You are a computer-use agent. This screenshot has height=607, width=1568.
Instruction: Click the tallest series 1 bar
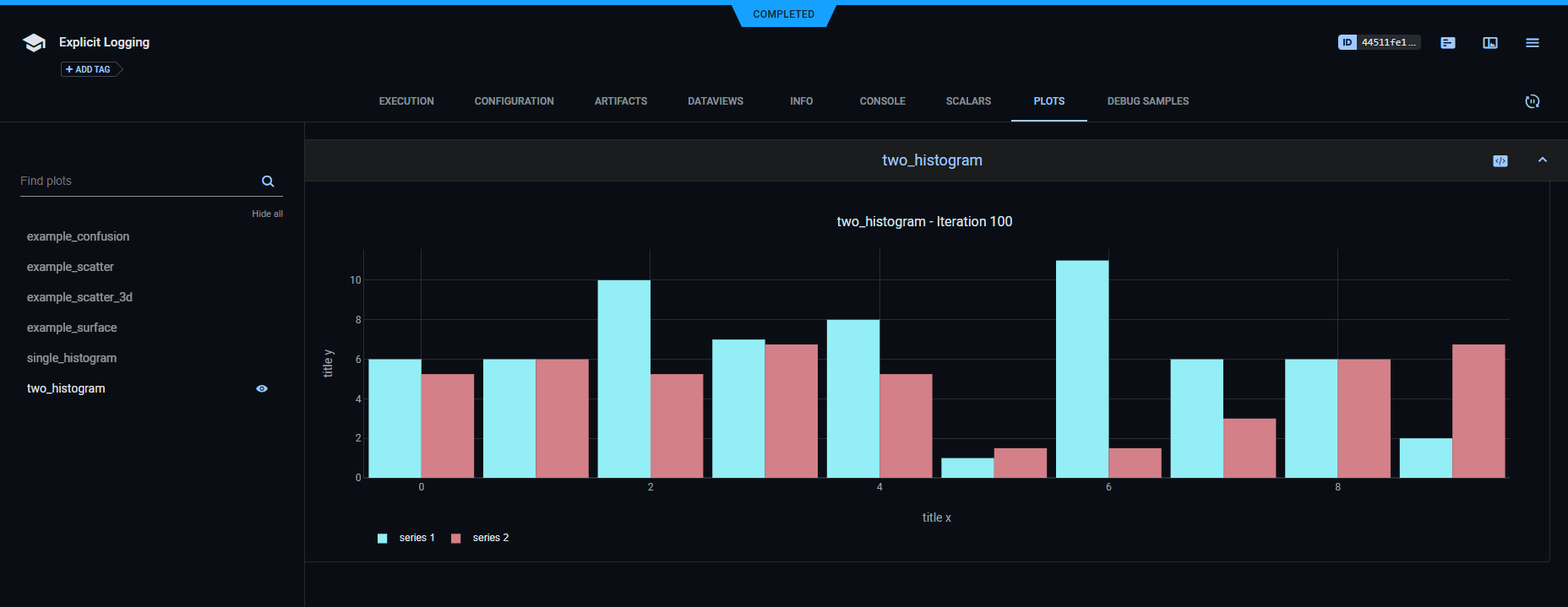point(1081,369)
